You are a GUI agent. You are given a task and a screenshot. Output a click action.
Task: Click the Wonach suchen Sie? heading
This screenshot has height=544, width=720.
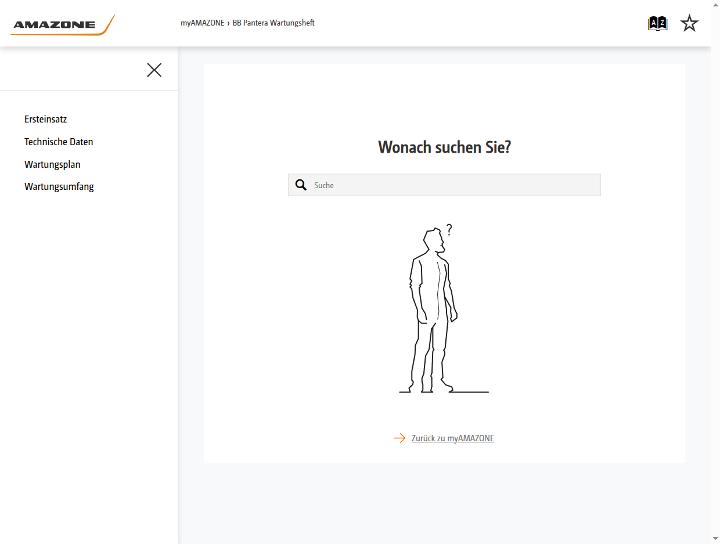click(x=444, y=147)
